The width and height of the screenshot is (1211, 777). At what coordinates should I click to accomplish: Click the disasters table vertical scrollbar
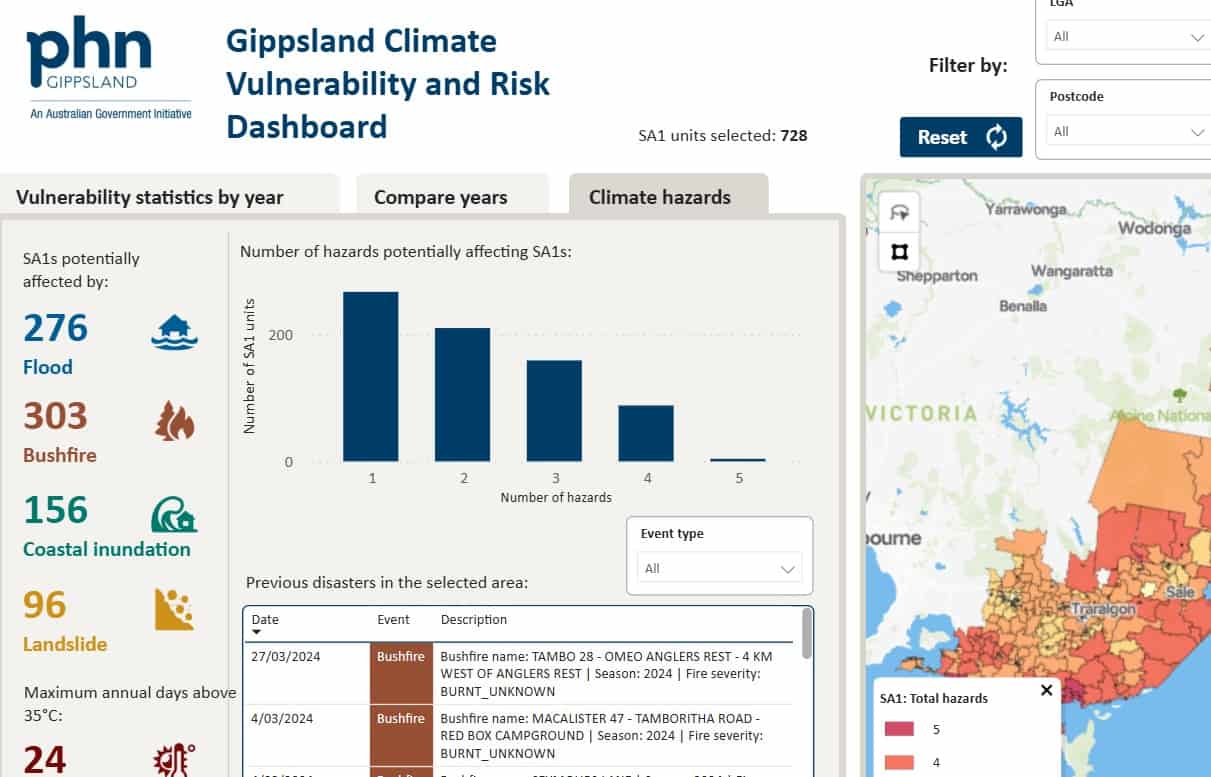click(x=806, y=635)
